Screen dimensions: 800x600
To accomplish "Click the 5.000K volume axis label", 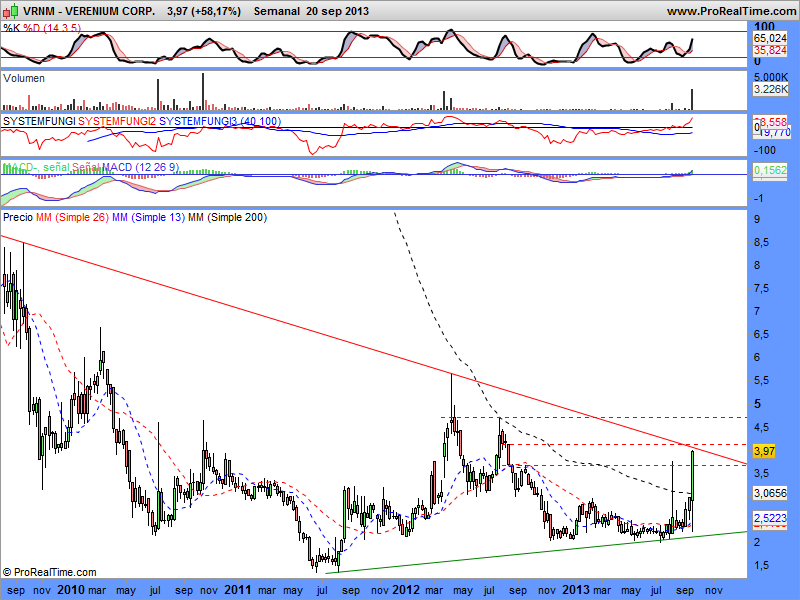I will pos(771,77).
